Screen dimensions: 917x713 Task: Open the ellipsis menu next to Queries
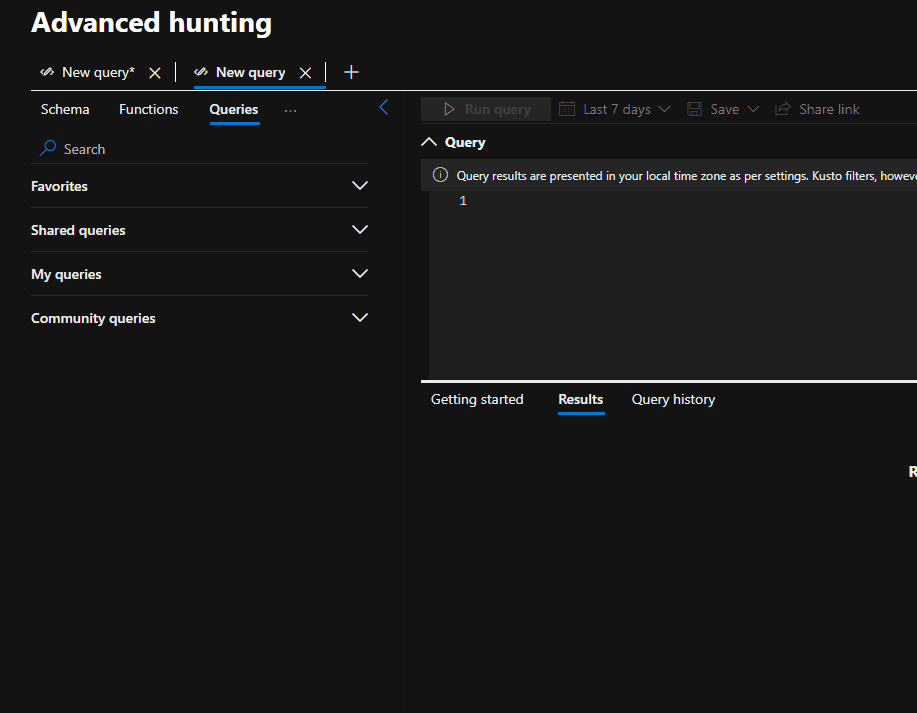[290, 110]
